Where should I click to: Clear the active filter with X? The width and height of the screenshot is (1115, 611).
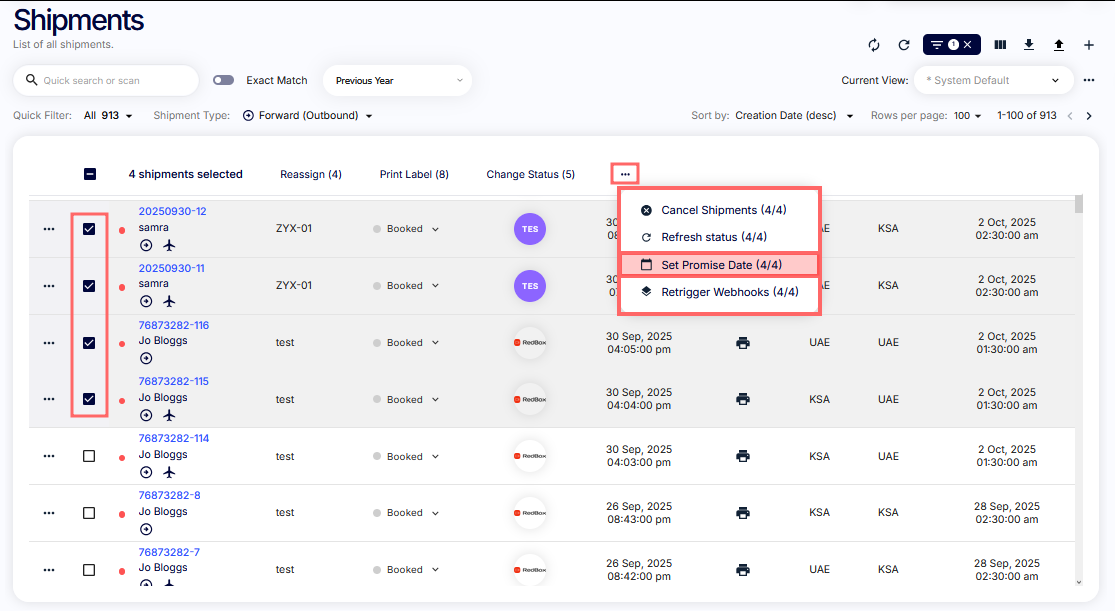point(968,45)
